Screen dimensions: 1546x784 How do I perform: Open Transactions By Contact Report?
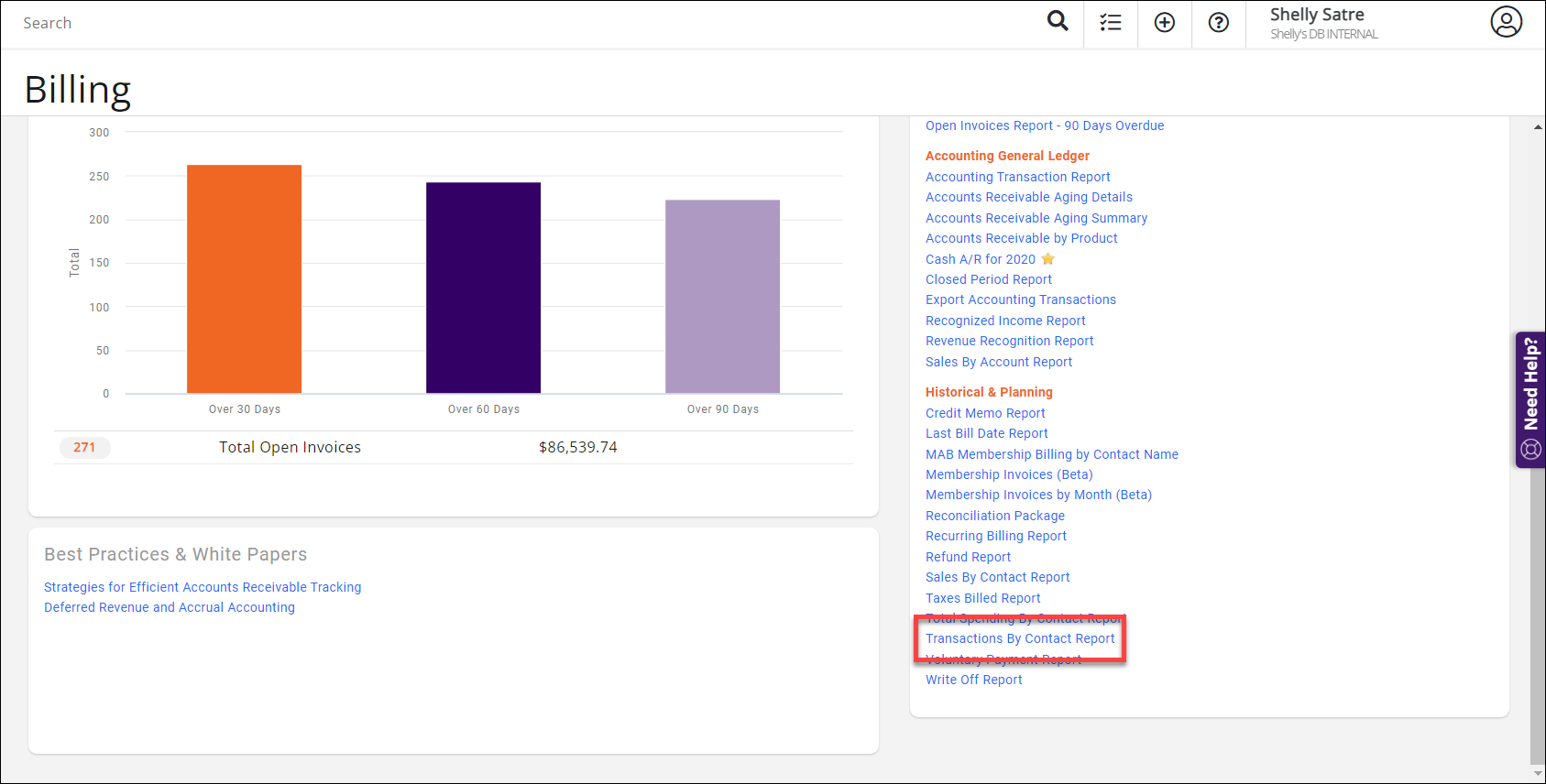[1020, 638]
